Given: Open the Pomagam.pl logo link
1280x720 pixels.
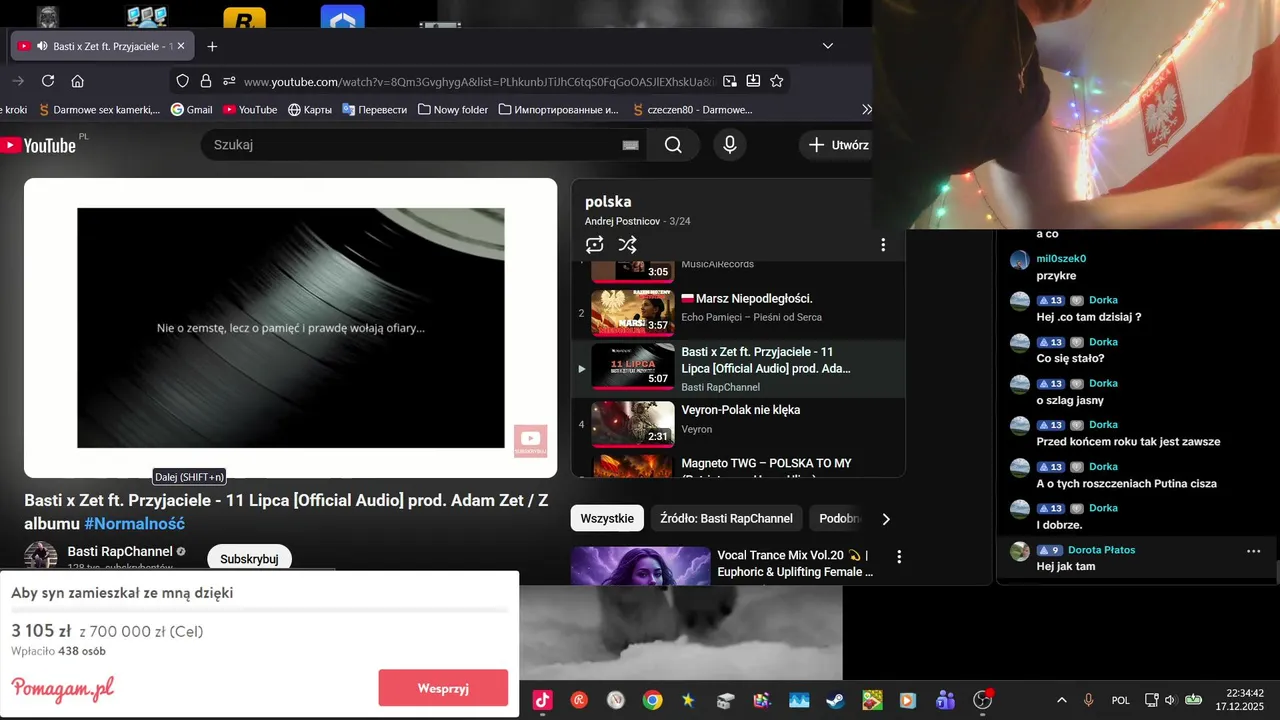Looking at the screenshot, I should click(62, 689).
